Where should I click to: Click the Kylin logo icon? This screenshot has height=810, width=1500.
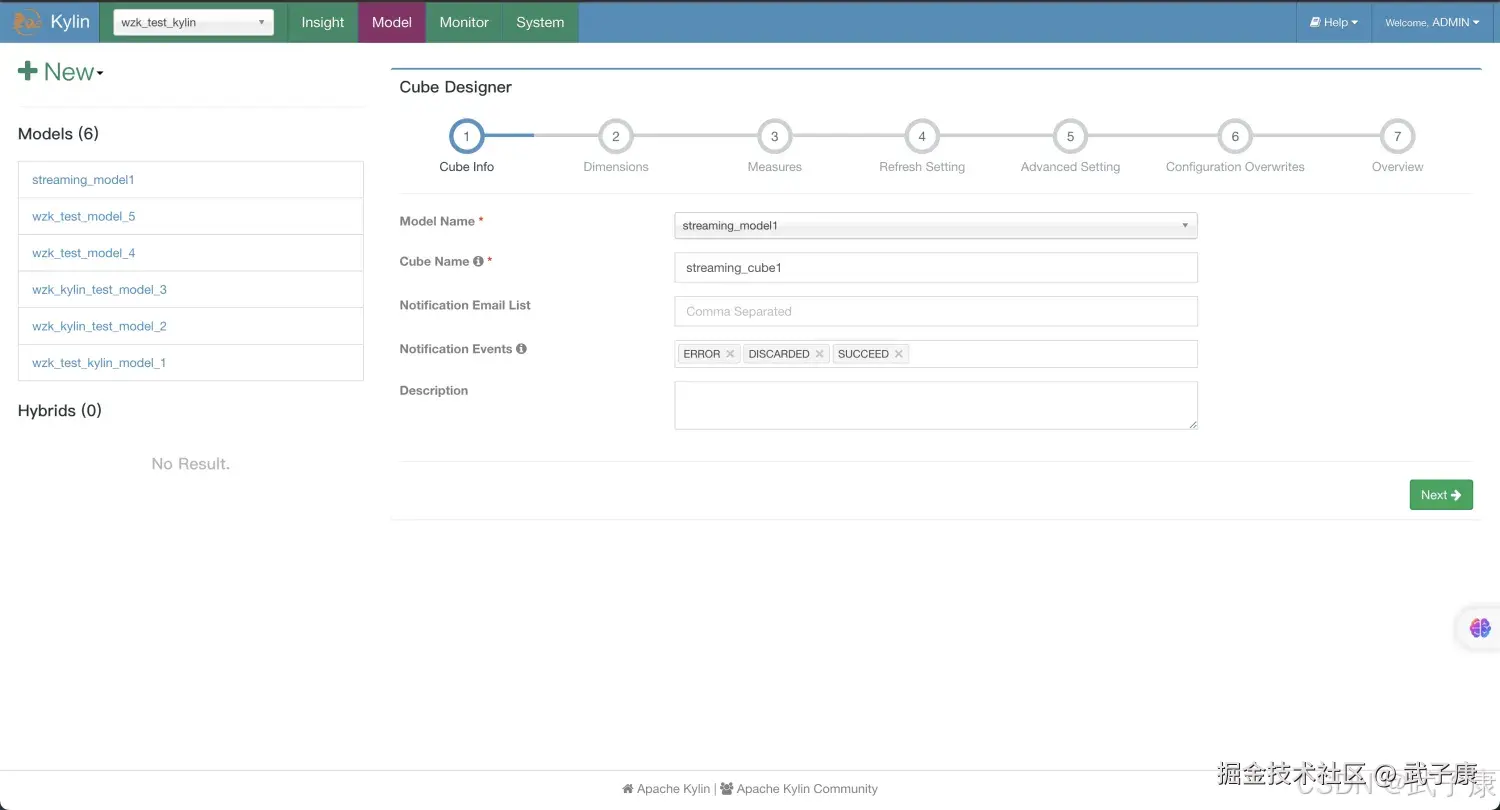28,22
